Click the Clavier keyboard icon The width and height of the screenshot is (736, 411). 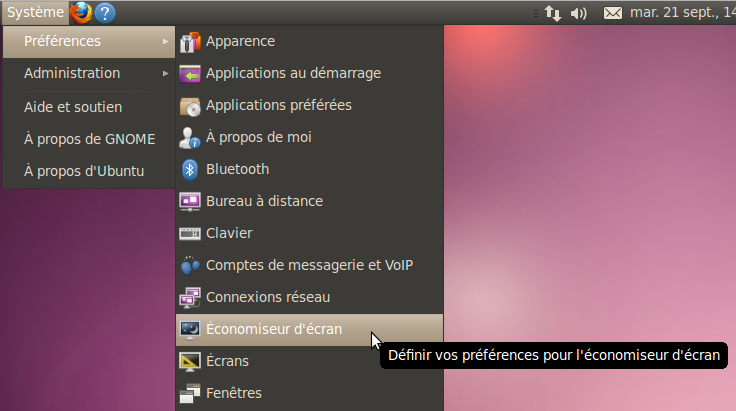[190, 233]
